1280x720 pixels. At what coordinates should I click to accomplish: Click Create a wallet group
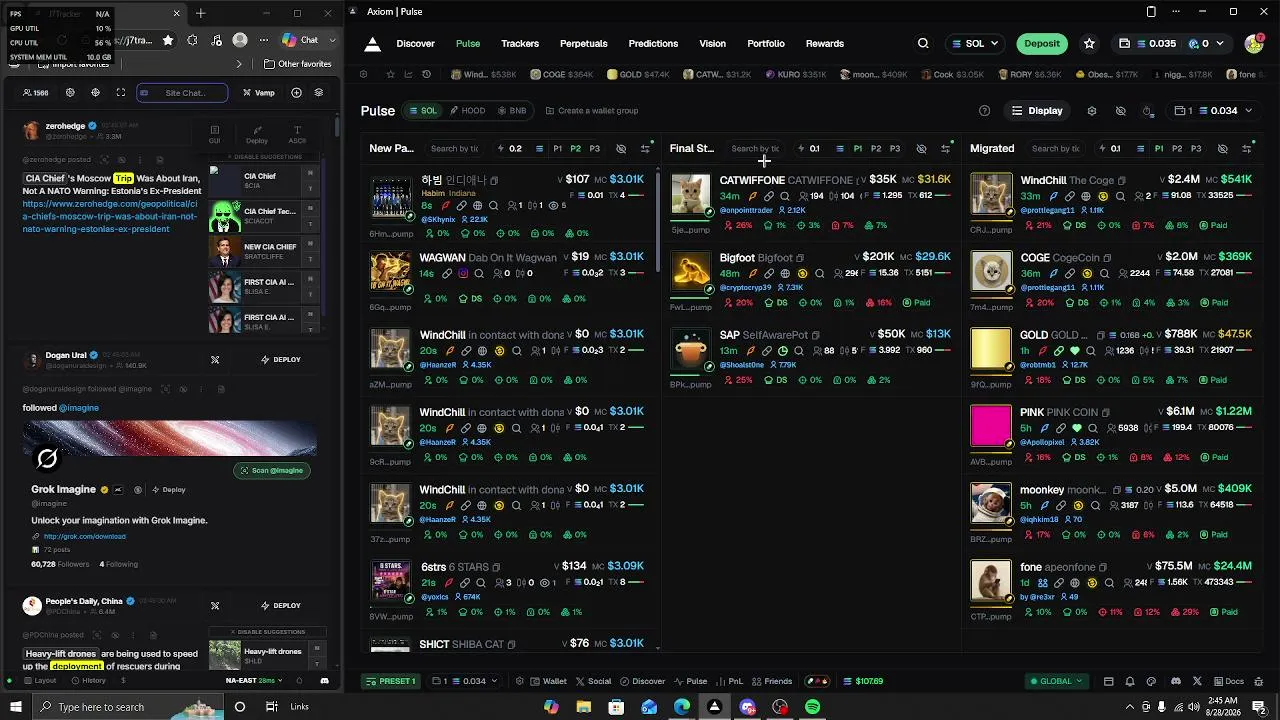pyautogui.click(x=591, y=111)
